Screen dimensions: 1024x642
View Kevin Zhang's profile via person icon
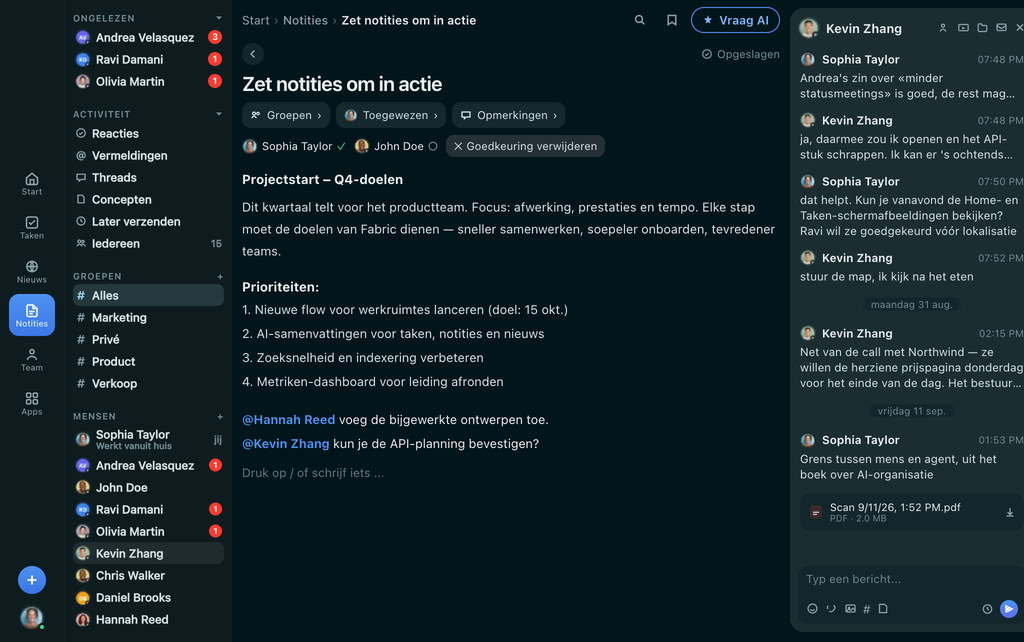(x=942, y=28)
